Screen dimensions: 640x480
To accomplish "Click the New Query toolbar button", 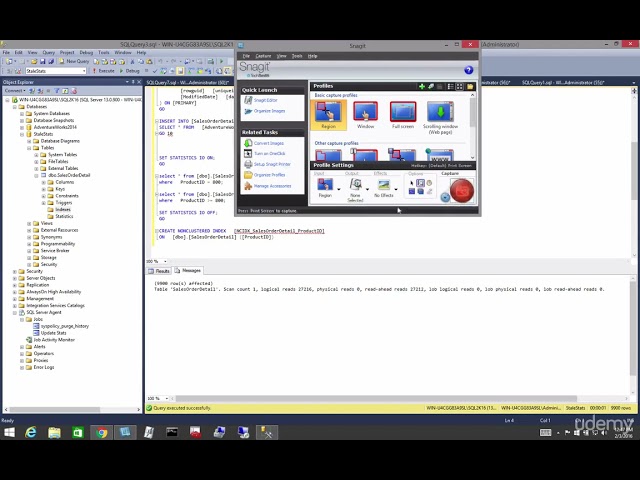I will click(x=74, y=61).
